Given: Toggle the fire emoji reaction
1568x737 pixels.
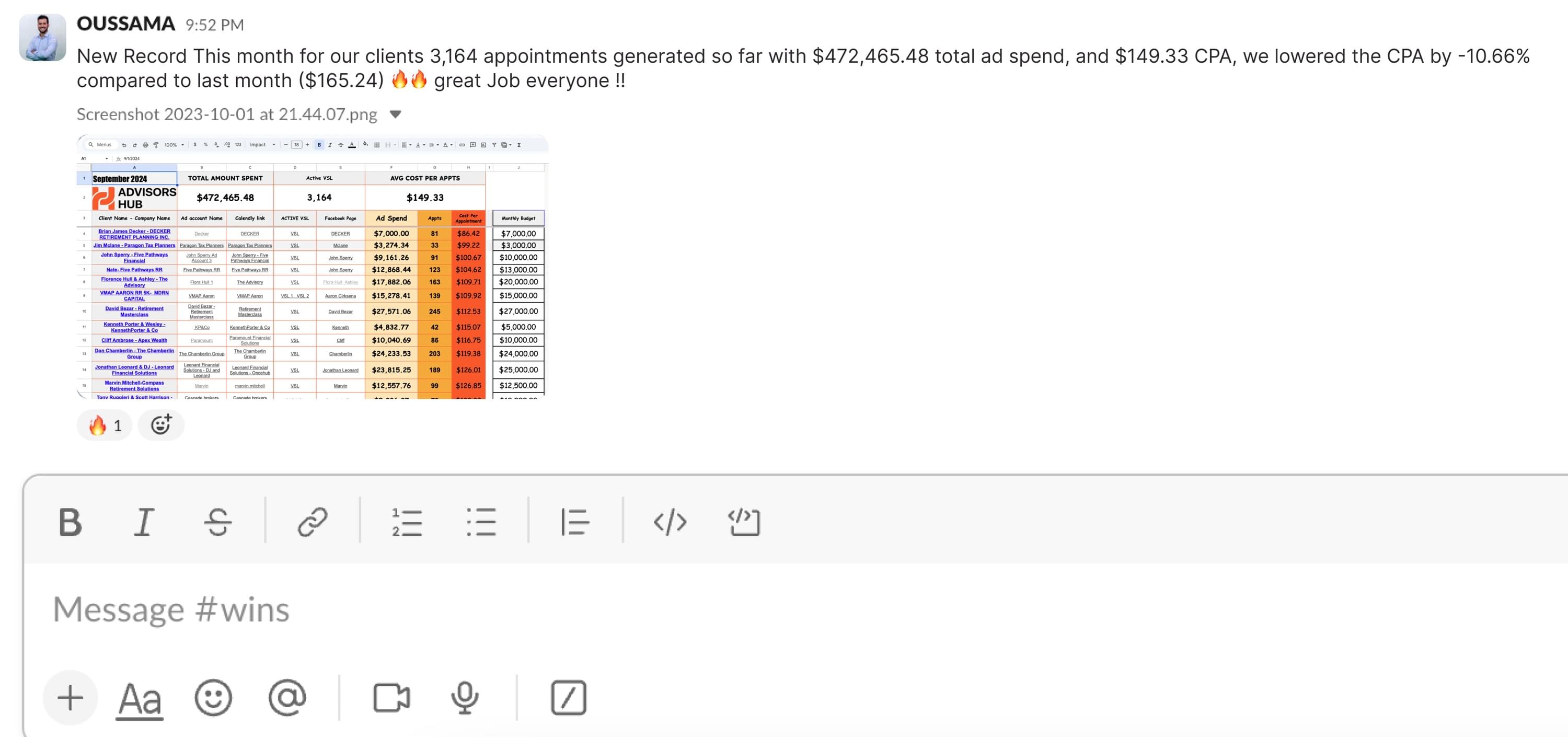Looking at the screenshot, I should 105,425.
